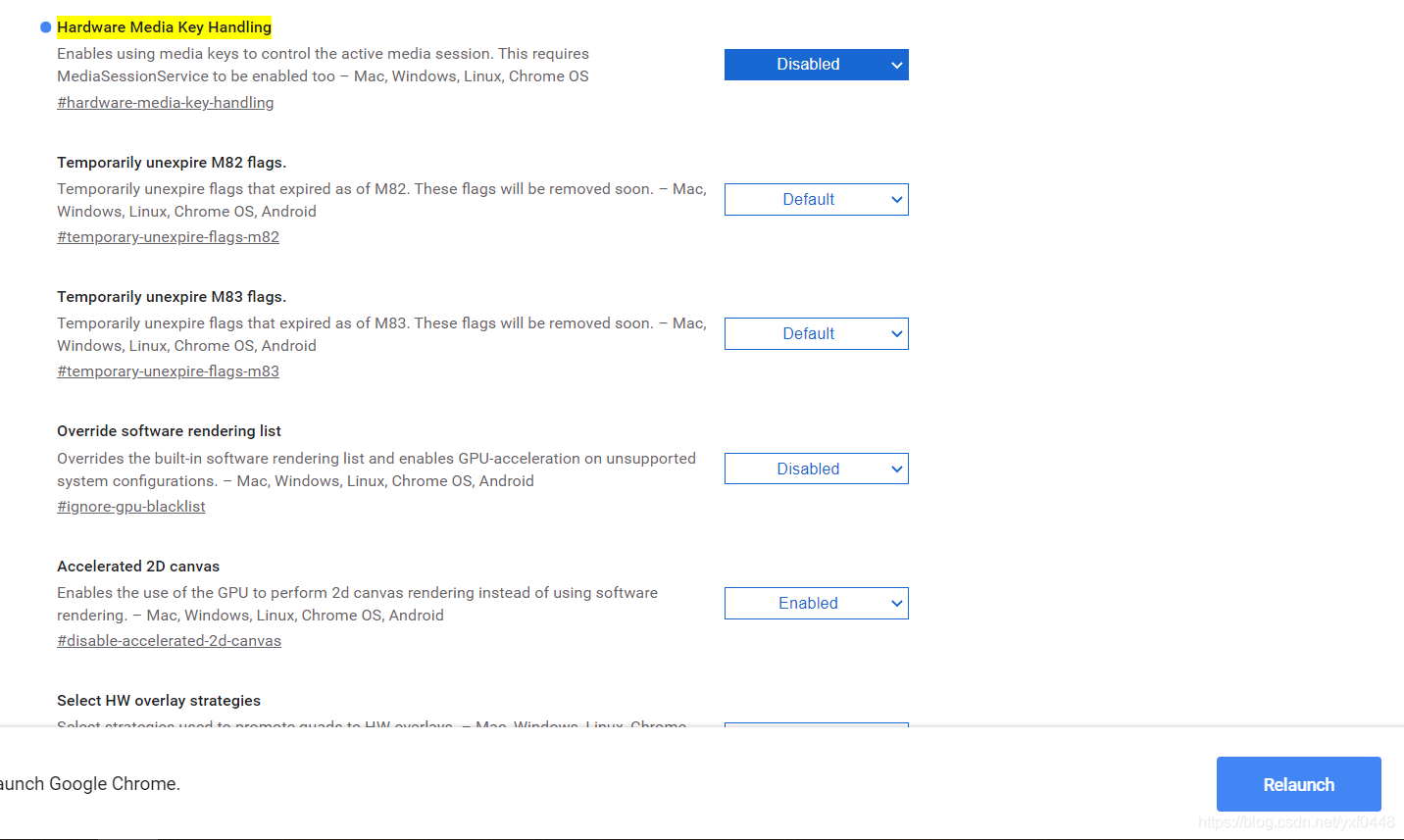Click Accelerated 2D canvas heading
The width and height of the screenshot is (1404, 840).
(x=138, y=567)
